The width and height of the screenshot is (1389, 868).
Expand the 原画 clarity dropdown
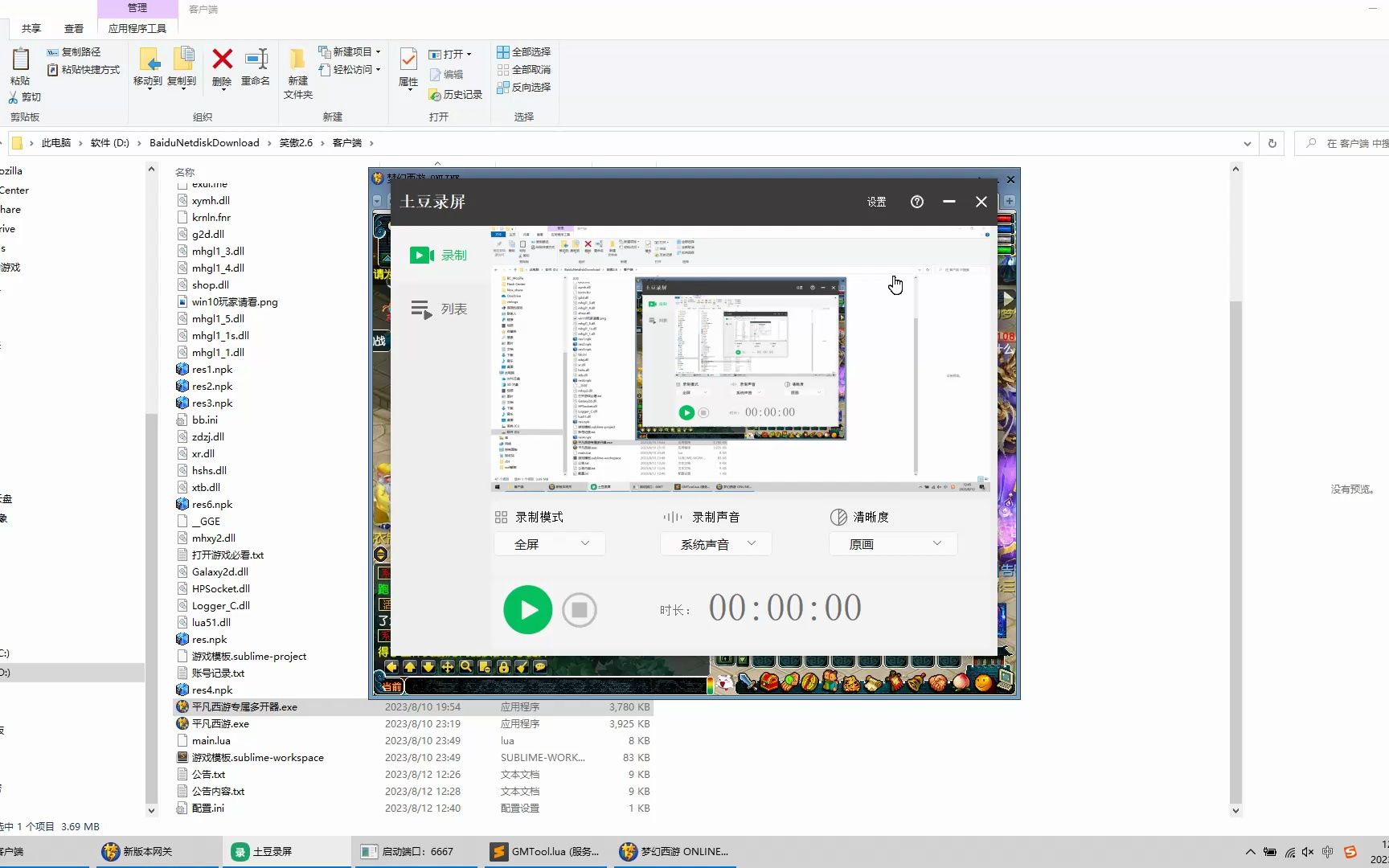(893, 544)
